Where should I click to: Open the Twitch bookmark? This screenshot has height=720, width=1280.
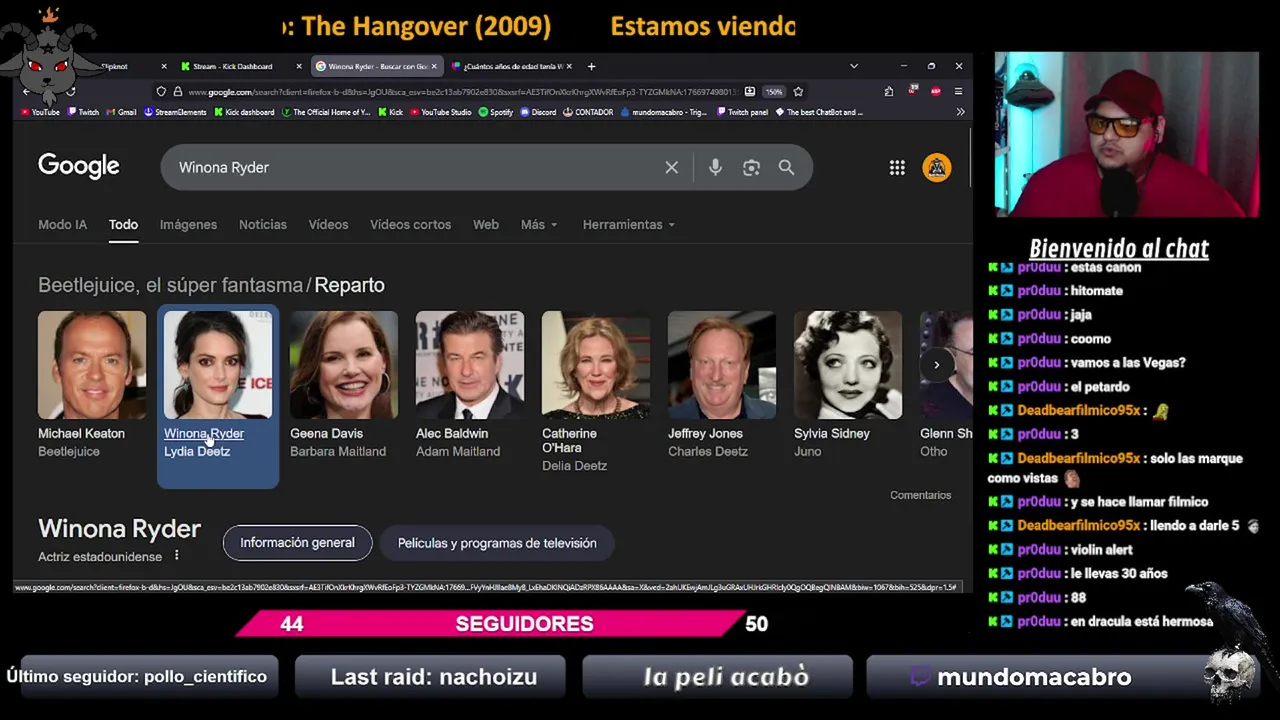(x=83, y=112)
